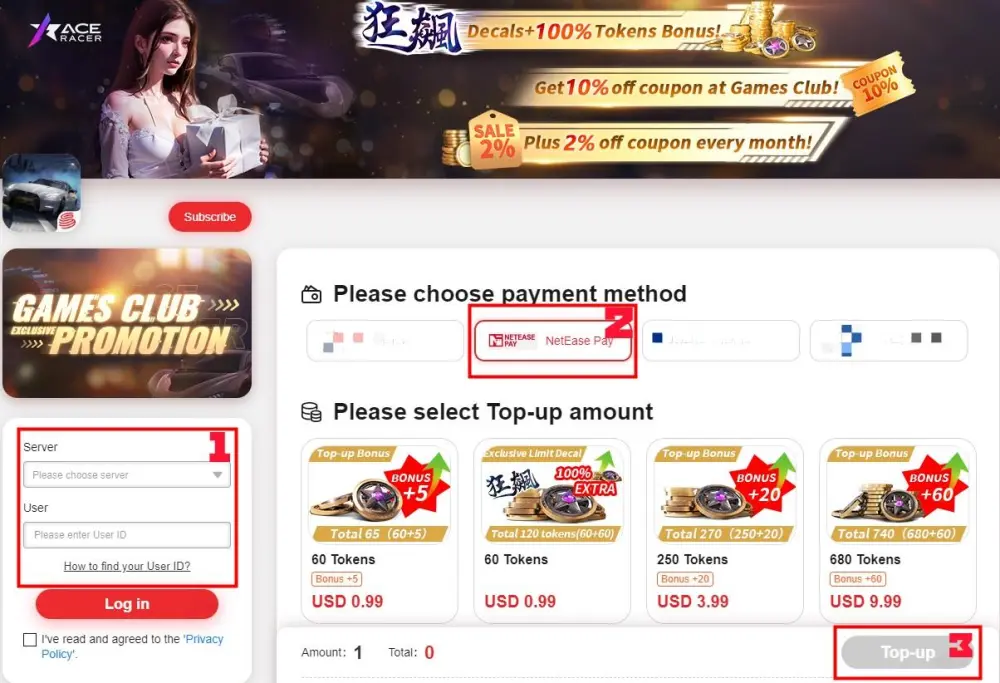This screenshot has width=1000, height=683.
Task: Click the Subscribe button
Action: click(210, 217)
